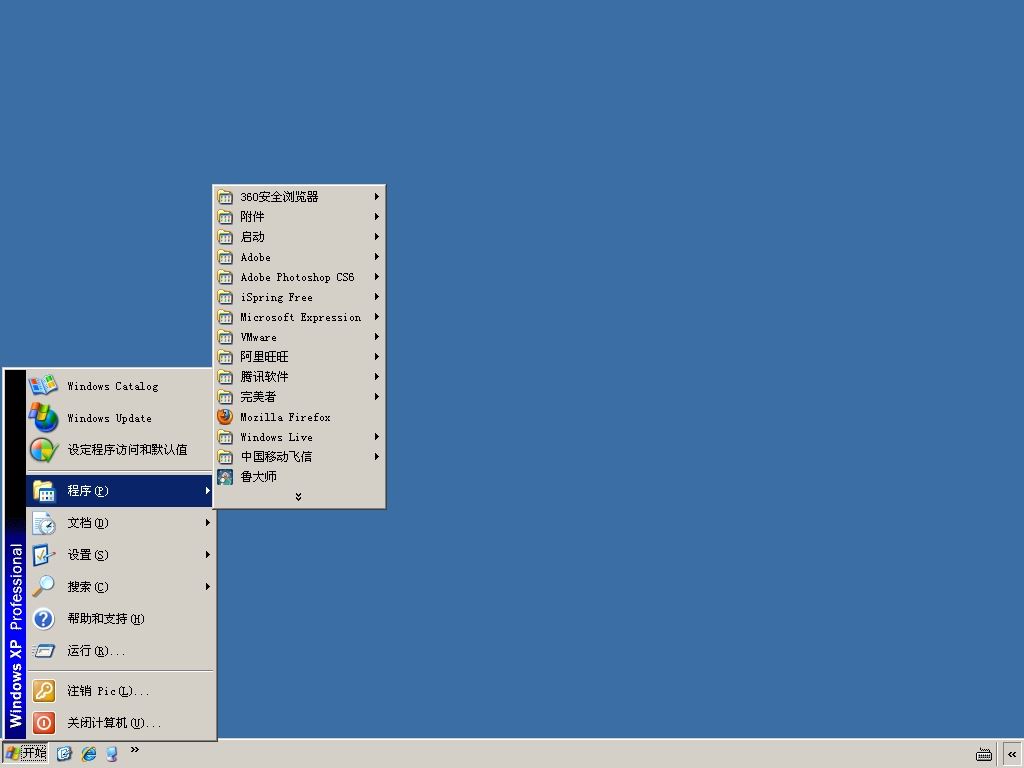The width and height of the screenshot is (1024, 768).
Task: Click the 帮助和支持 question mark icon
Action: pos(44,618)
